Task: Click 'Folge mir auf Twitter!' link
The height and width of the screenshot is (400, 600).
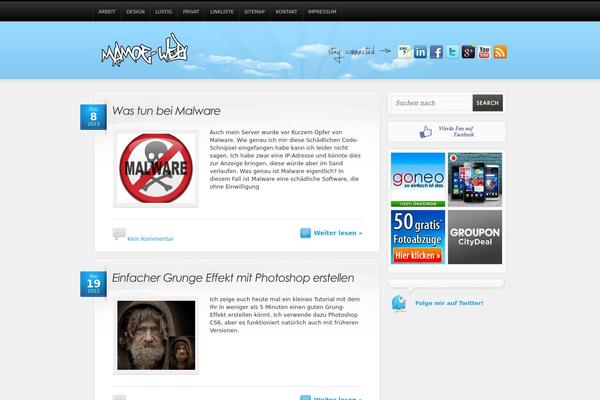Action: pos(449,303)
